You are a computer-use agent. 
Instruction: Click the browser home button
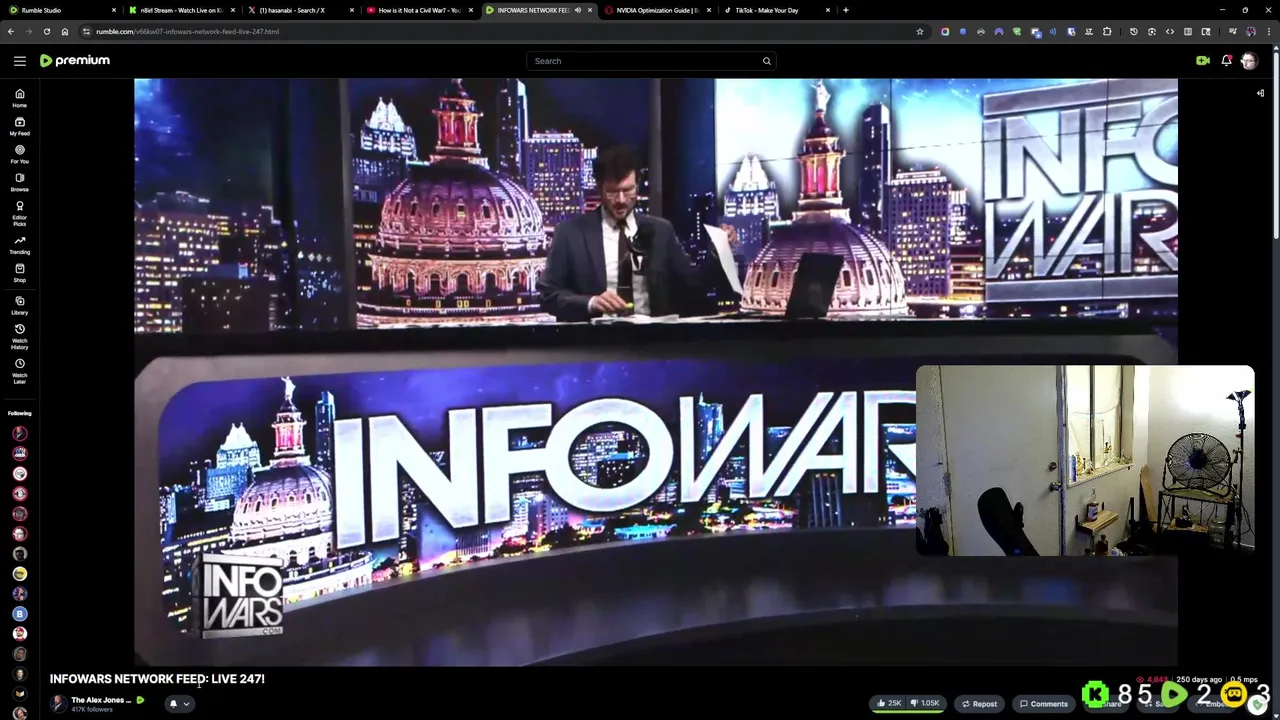click(64, 31)
